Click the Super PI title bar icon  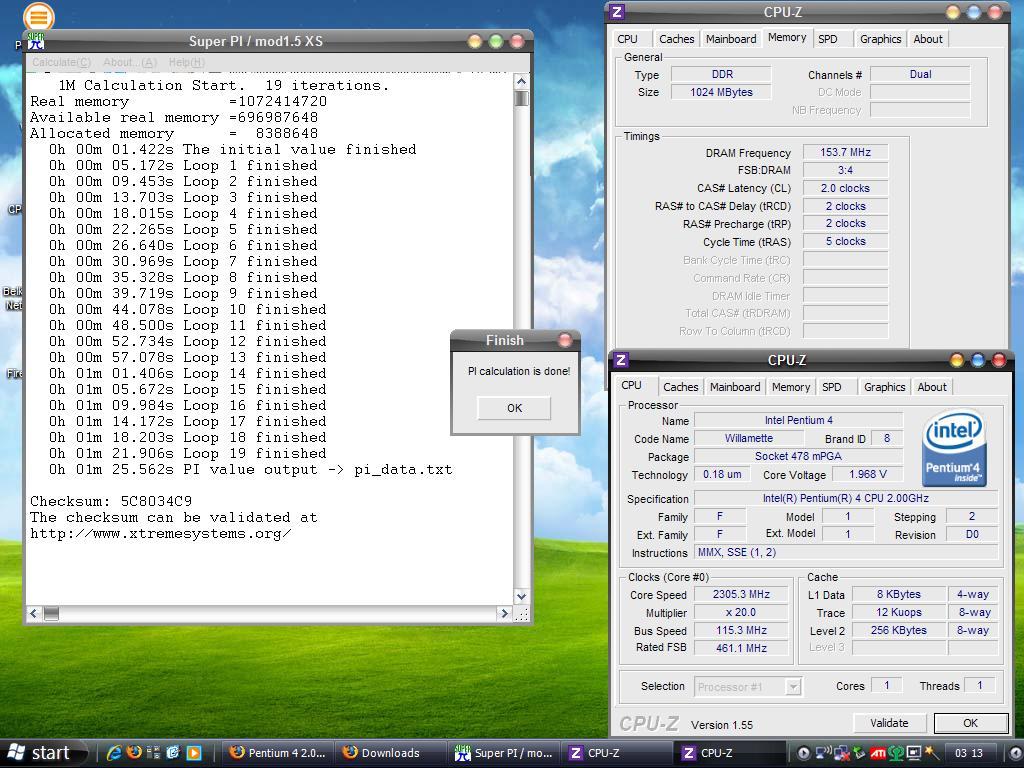[x=36, y=41]
